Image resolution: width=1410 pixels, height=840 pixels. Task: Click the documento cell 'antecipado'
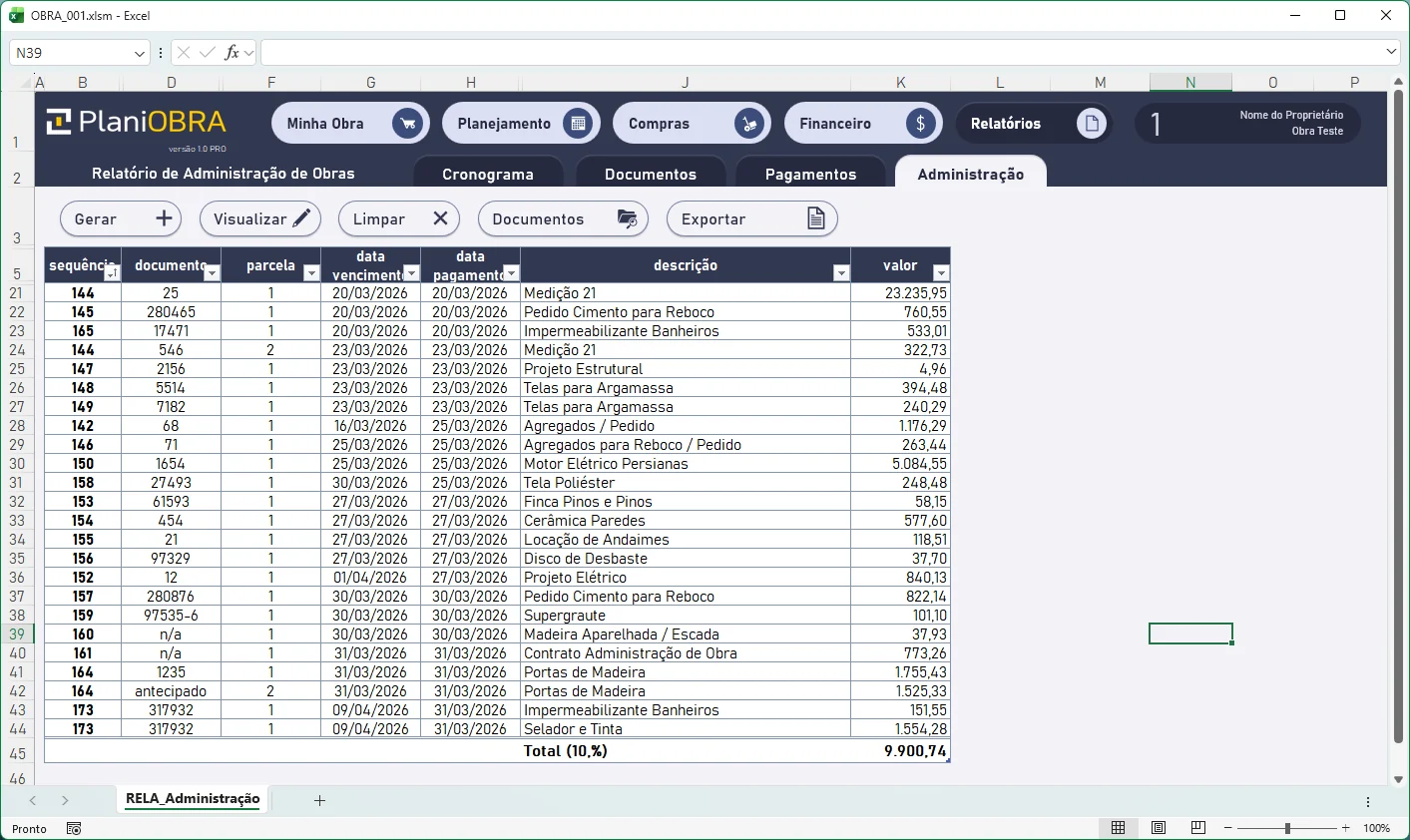click(171, 691)
